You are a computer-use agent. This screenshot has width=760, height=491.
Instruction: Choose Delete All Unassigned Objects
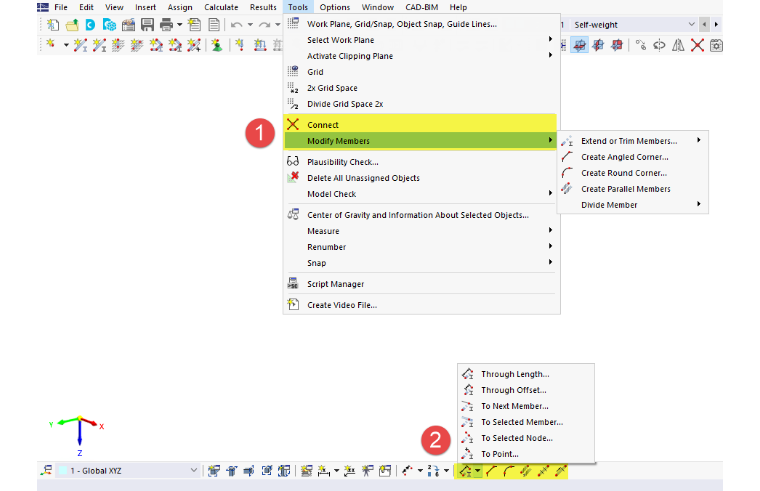pos(421,178)
